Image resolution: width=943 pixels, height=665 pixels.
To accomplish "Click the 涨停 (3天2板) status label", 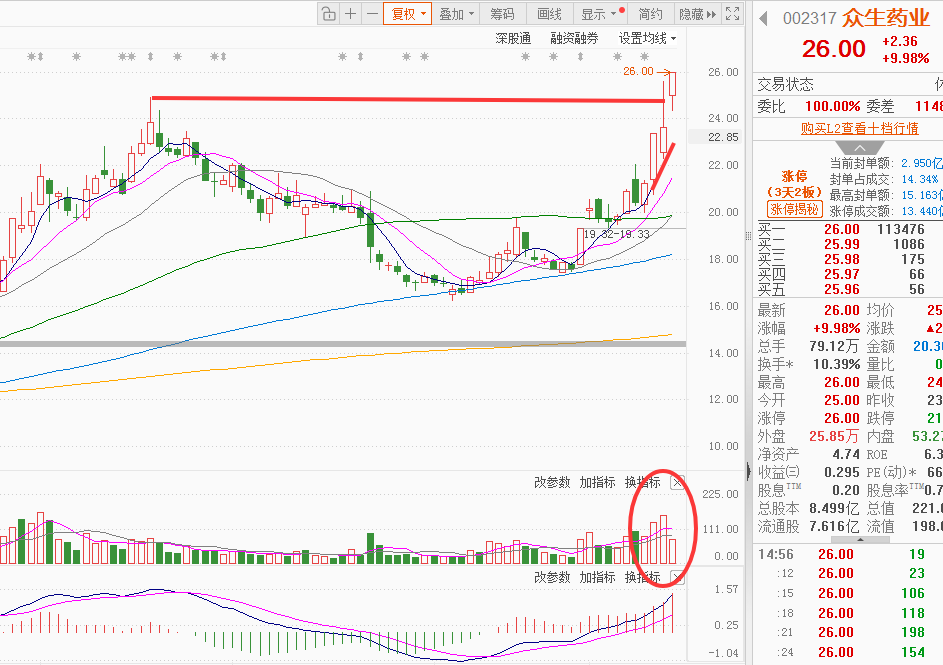I will 794,184.
